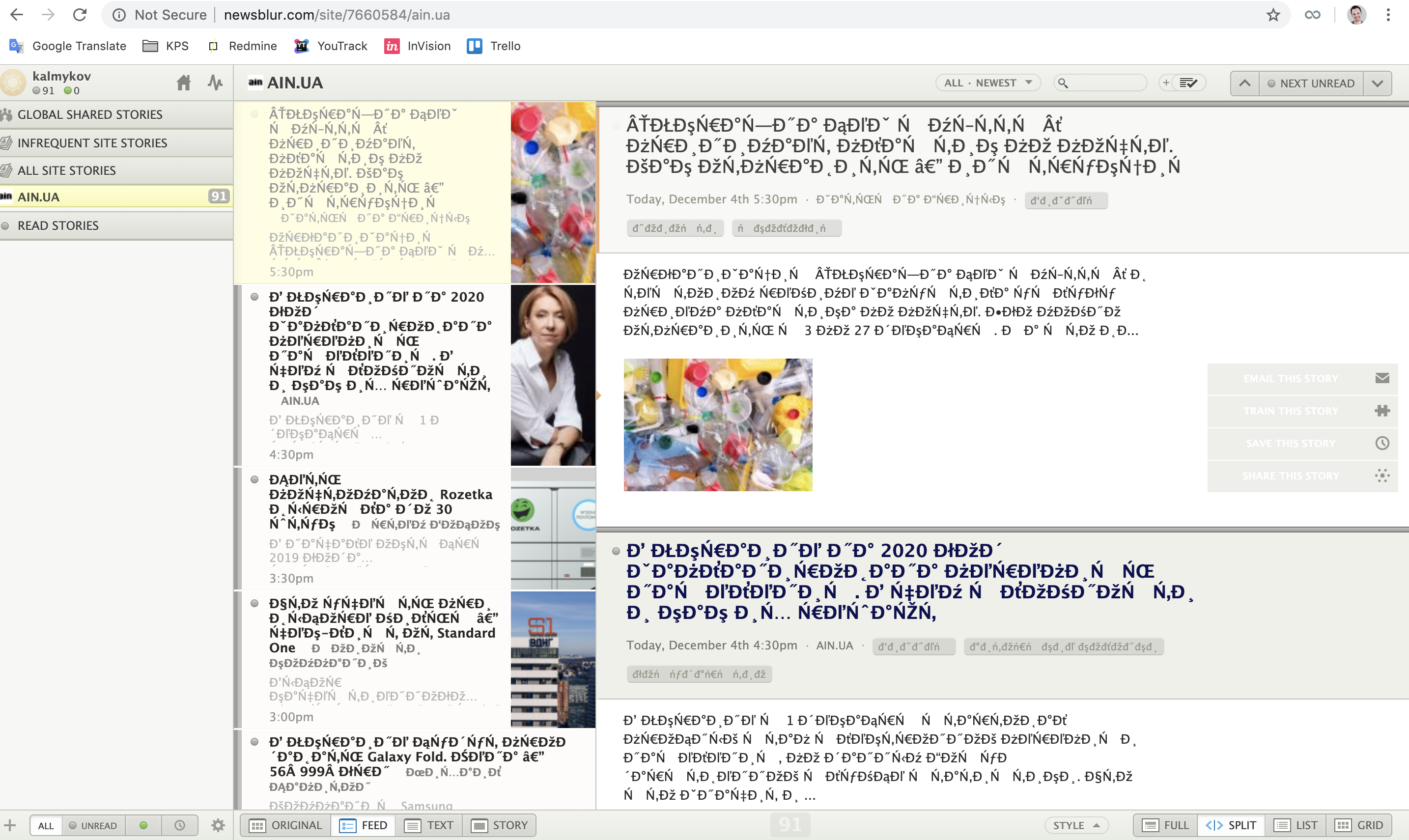The width and height of the screenshot is (1409, 840).
Task: Select the SPLIT layout
Action: click(x=1231, y=825)
